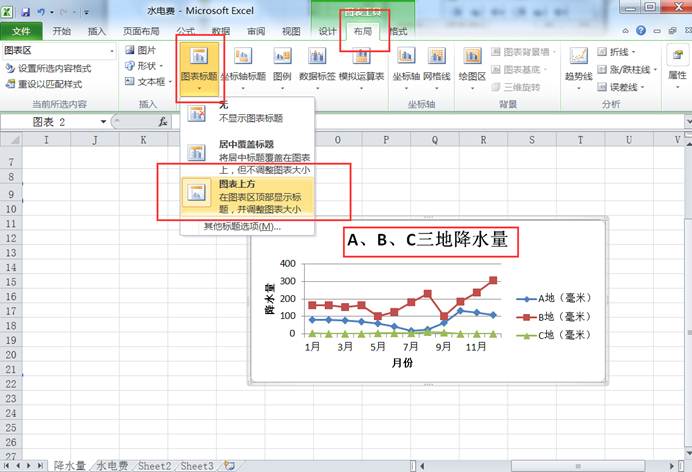The width and height of the screenshot is (692, 472).
Task: Click 其他标题选项 more title options
Action: coord(242,226)
